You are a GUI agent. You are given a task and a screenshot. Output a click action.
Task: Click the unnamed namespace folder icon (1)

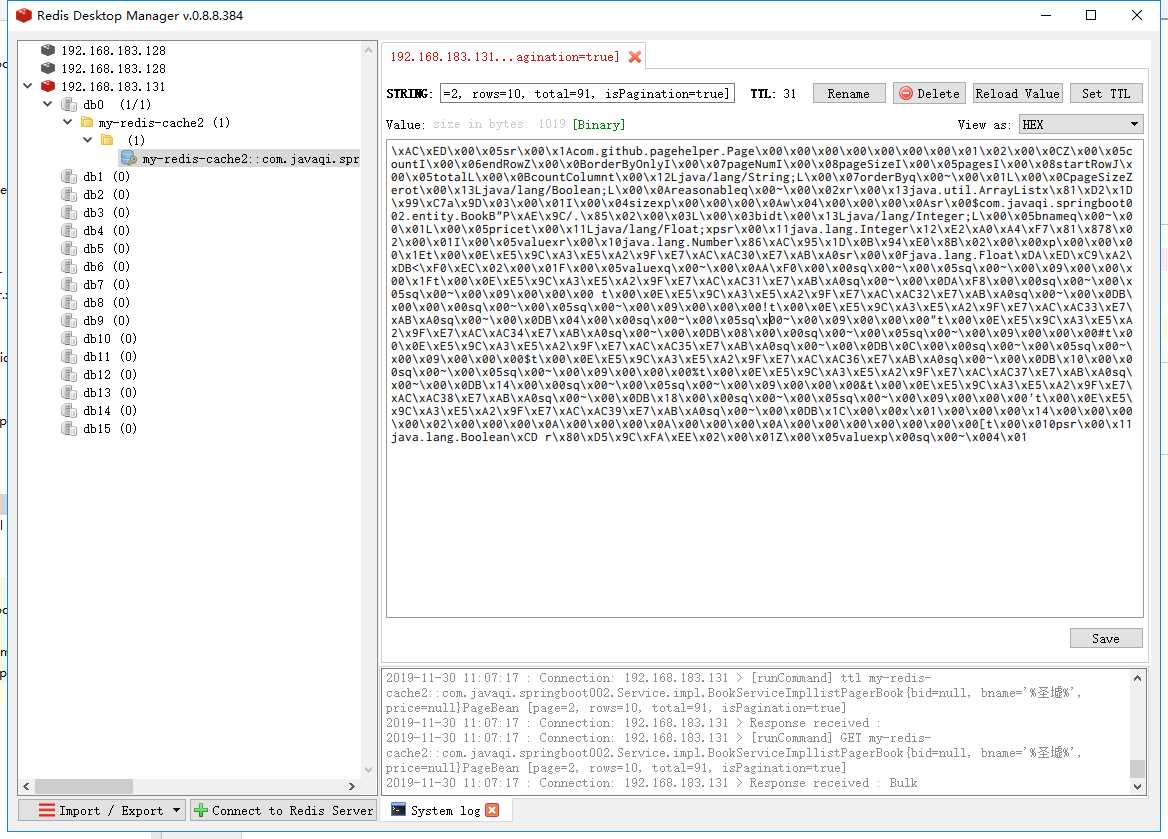click(107, 140)
